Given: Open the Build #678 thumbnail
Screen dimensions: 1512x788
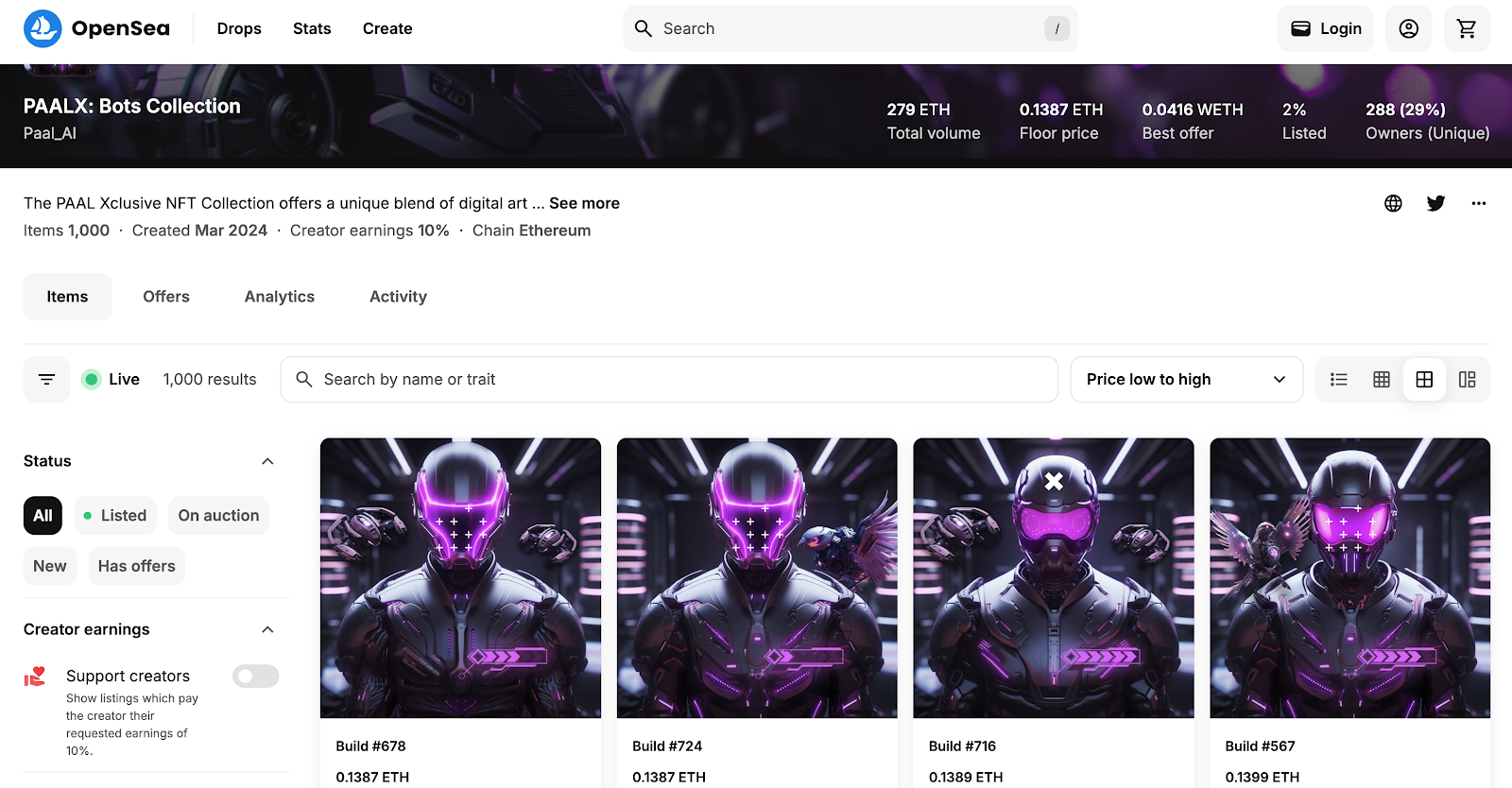Looking at the screenshot, I should coord(460,577).
